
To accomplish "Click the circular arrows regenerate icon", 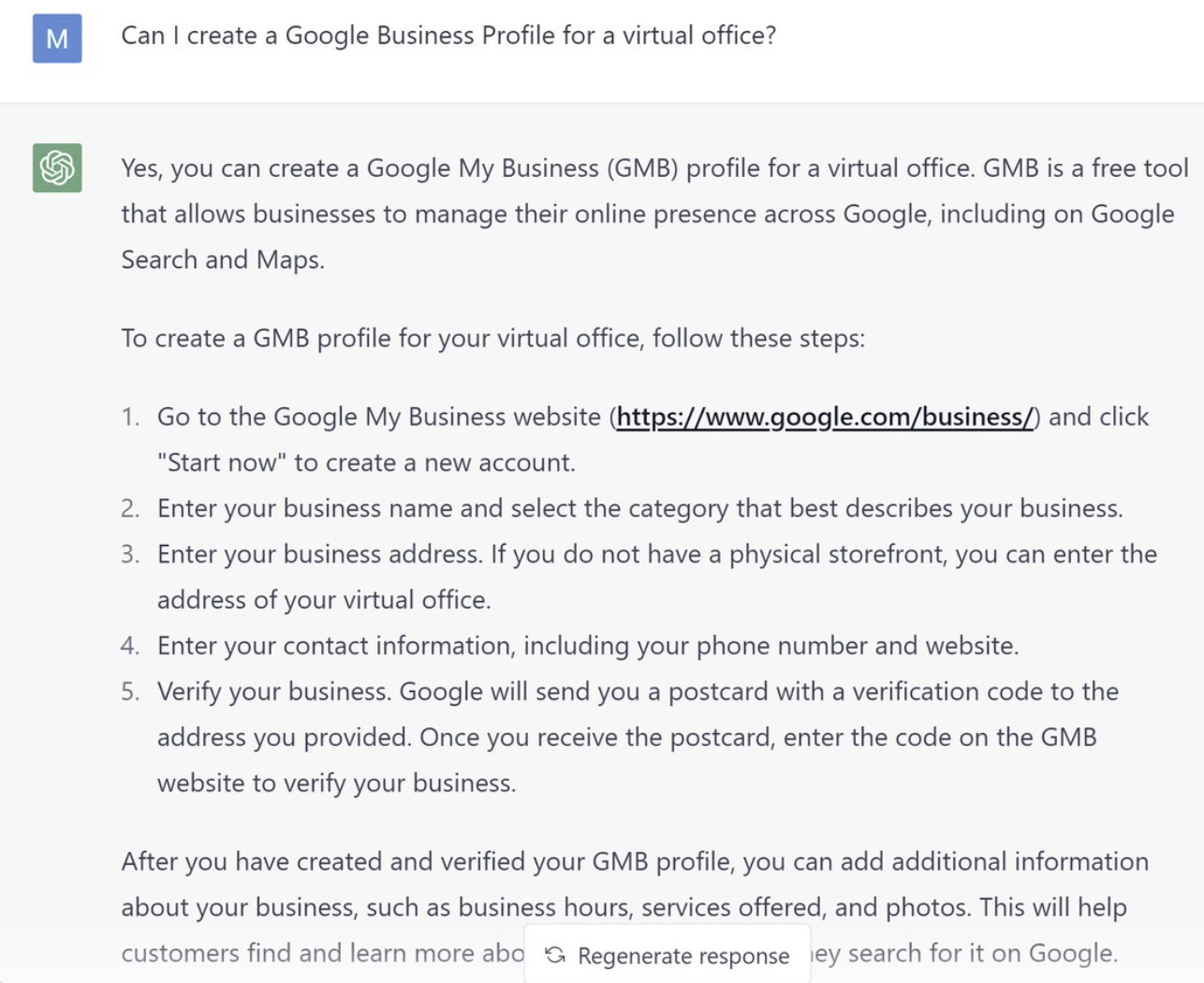I will click(555, 954).
